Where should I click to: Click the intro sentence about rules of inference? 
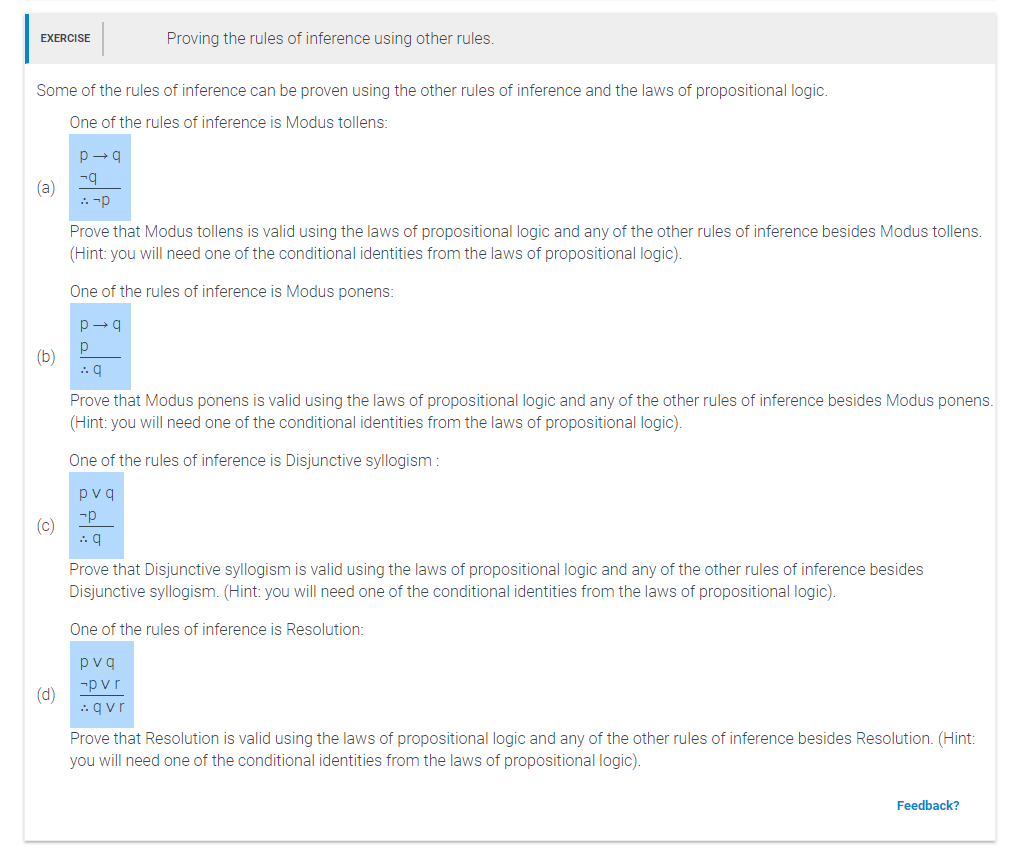432,91
